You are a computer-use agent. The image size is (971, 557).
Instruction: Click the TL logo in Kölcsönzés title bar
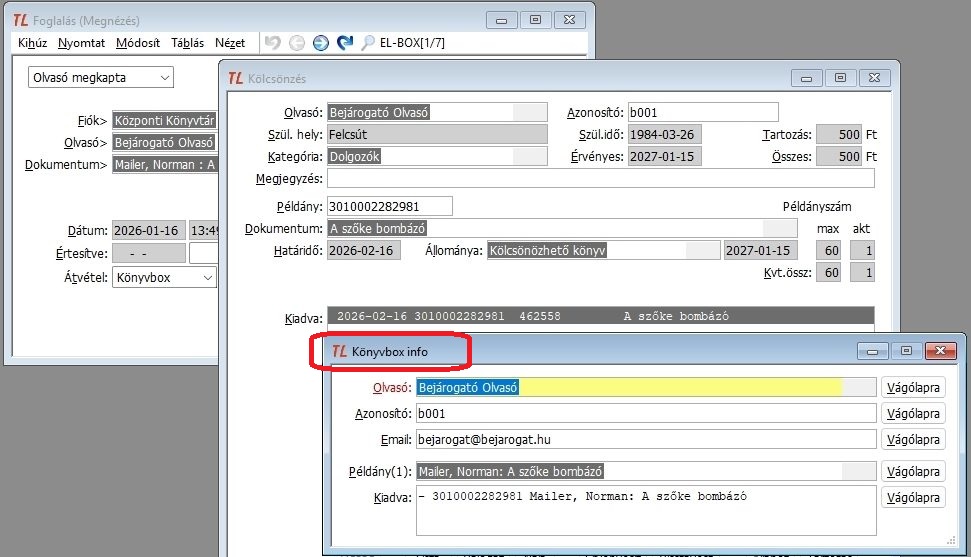[235, 78]
